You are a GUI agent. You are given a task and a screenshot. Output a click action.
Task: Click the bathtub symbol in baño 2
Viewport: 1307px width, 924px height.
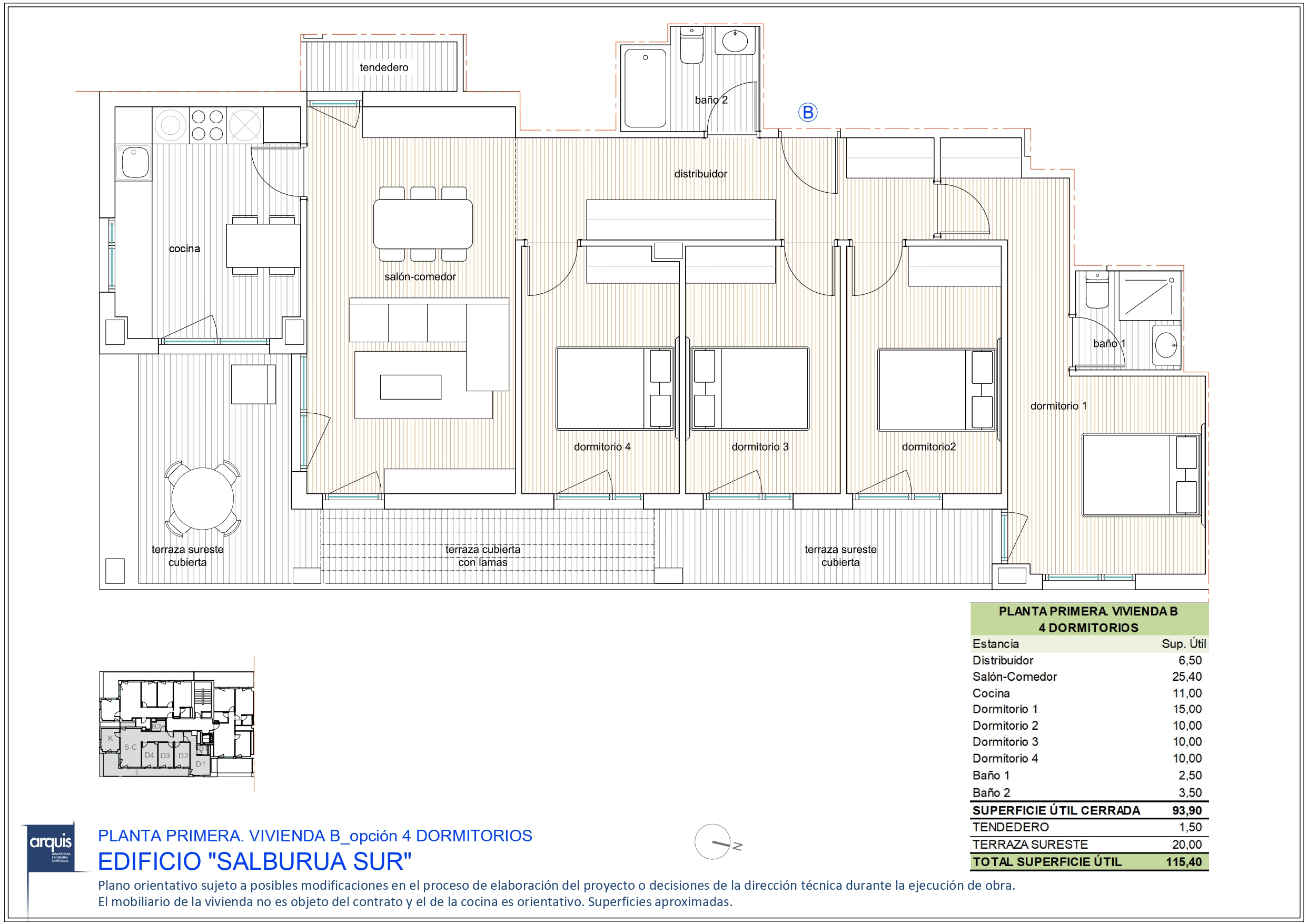645,88
